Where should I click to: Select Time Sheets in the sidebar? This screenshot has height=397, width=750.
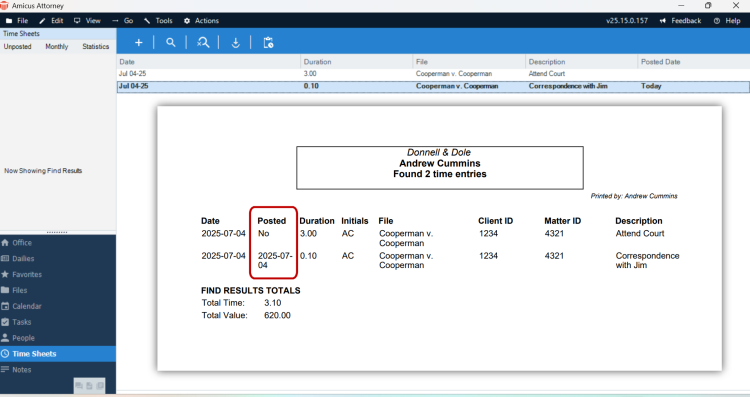(x=58, y=353)
